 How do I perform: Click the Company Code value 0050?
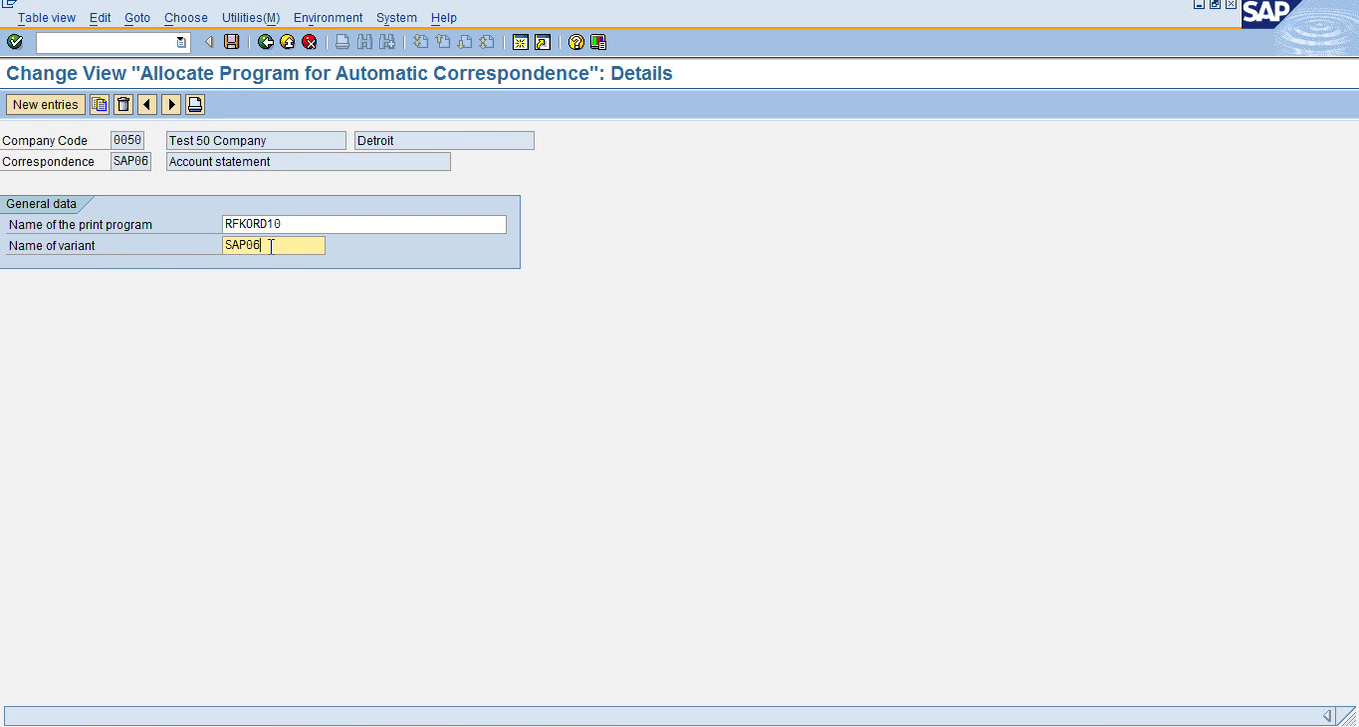click(x=127, y=141)
